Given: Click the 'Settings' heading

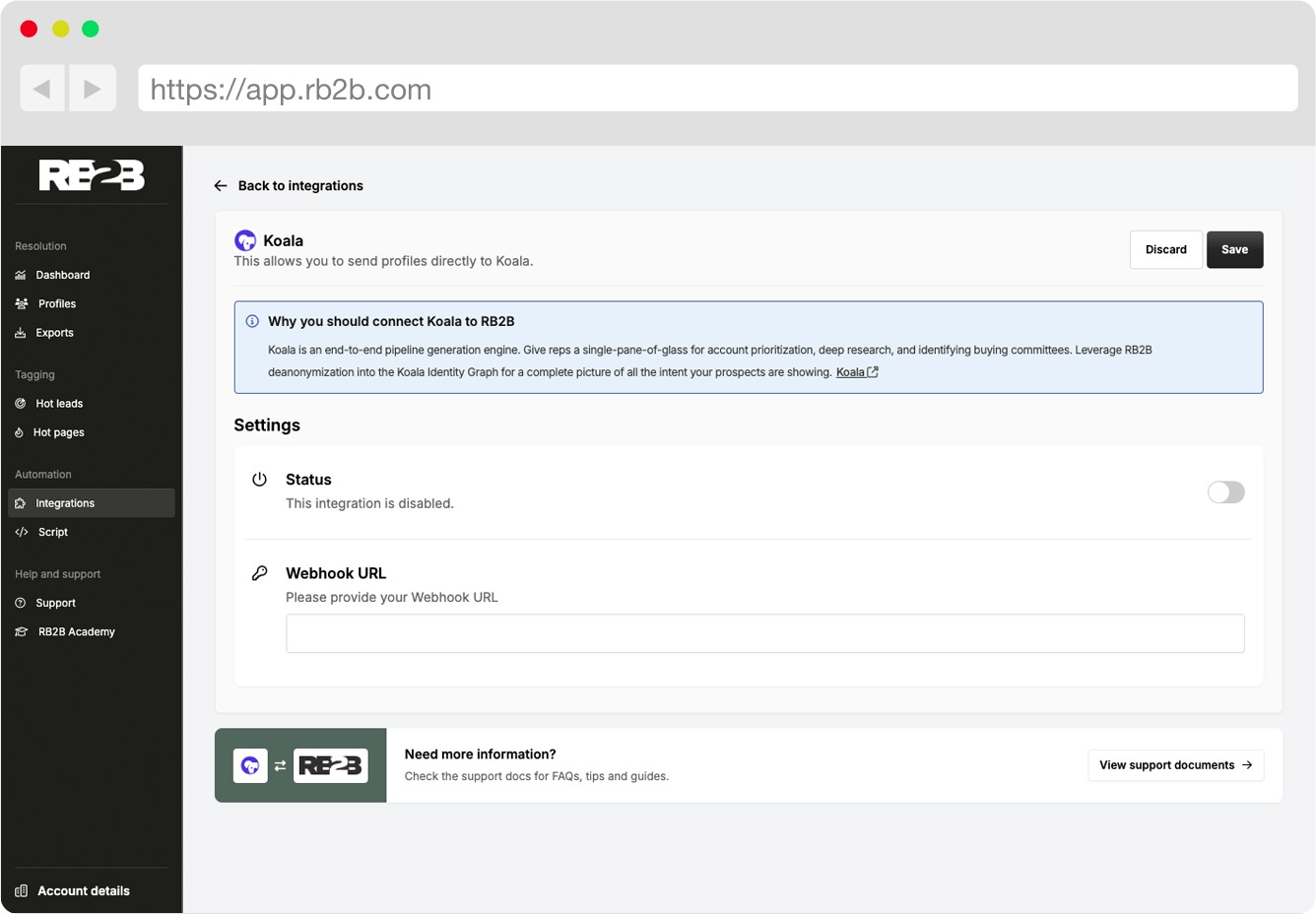Looking at the screenshot, I should pos(267,425).
